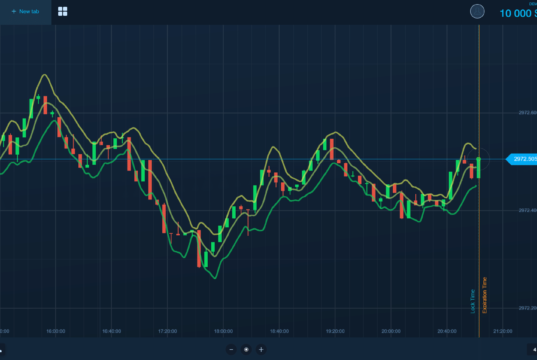Click the 18:00:00 time axis label

pos(223,331)
